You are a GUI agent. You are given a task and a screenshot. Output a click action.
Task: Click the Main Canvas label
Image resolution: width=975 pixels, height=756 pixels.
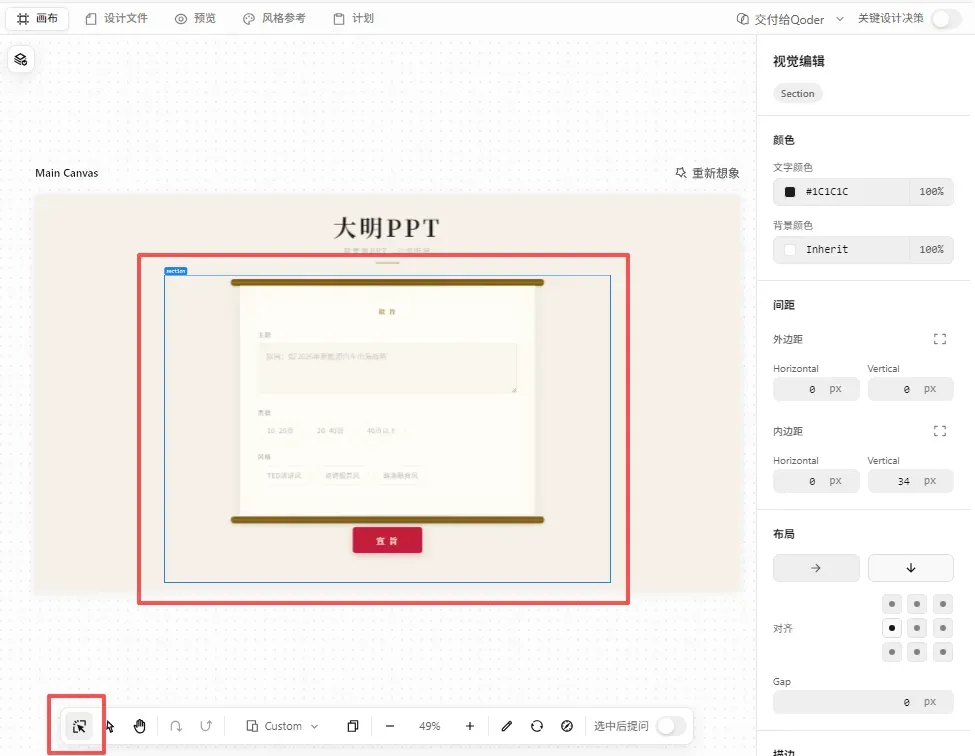tap(67, 173)
